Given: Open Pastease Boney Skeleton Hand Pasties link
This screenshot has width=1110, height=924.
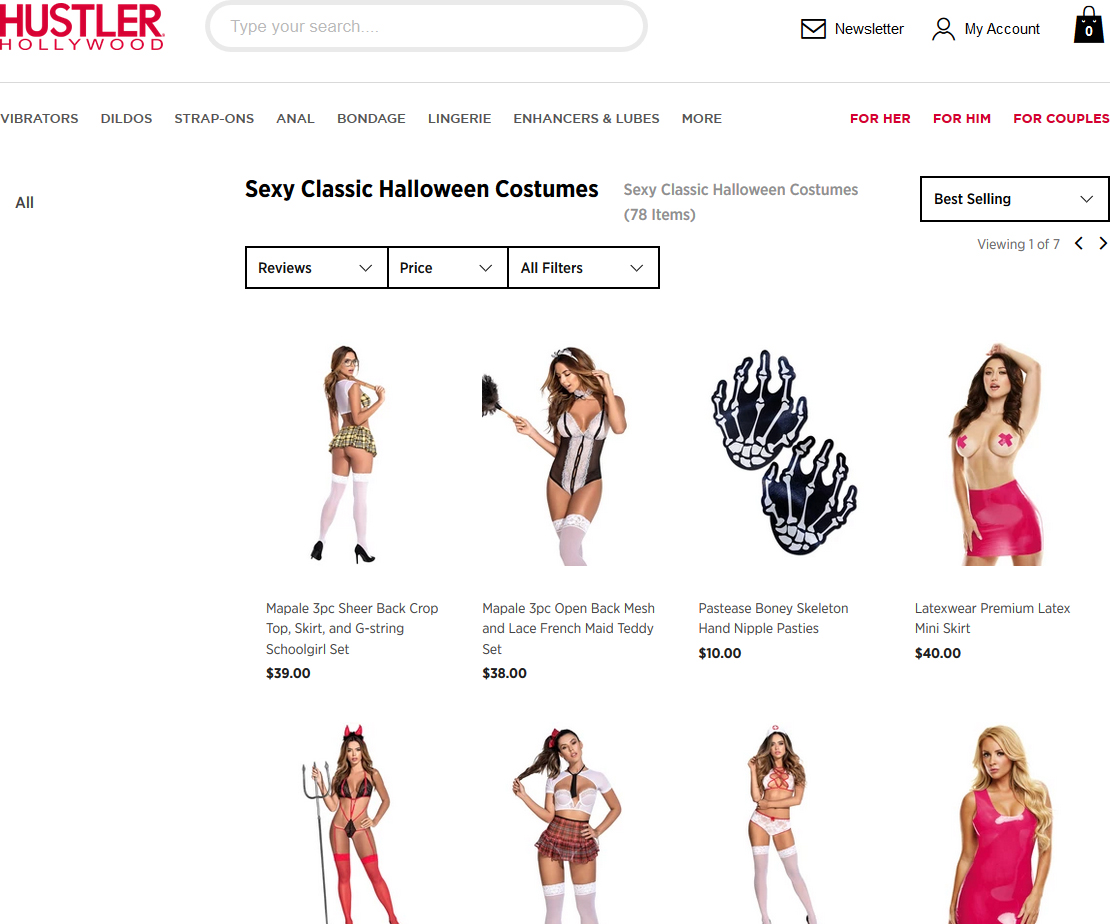Looking at the screenshot, I should coord(773,618).
